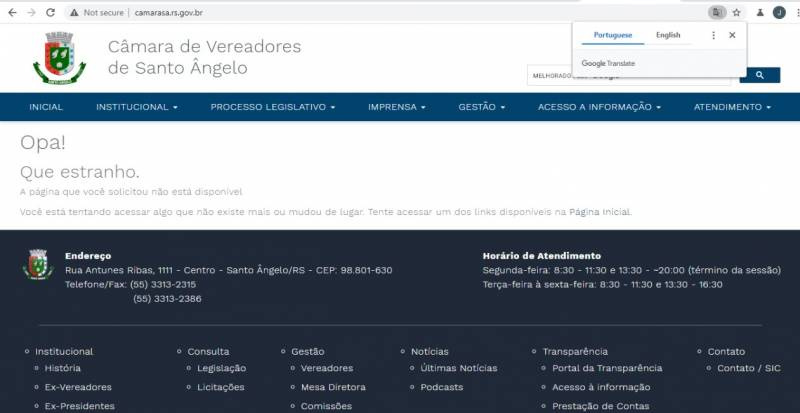Open footer link Notícias

(x=430, y=351)
